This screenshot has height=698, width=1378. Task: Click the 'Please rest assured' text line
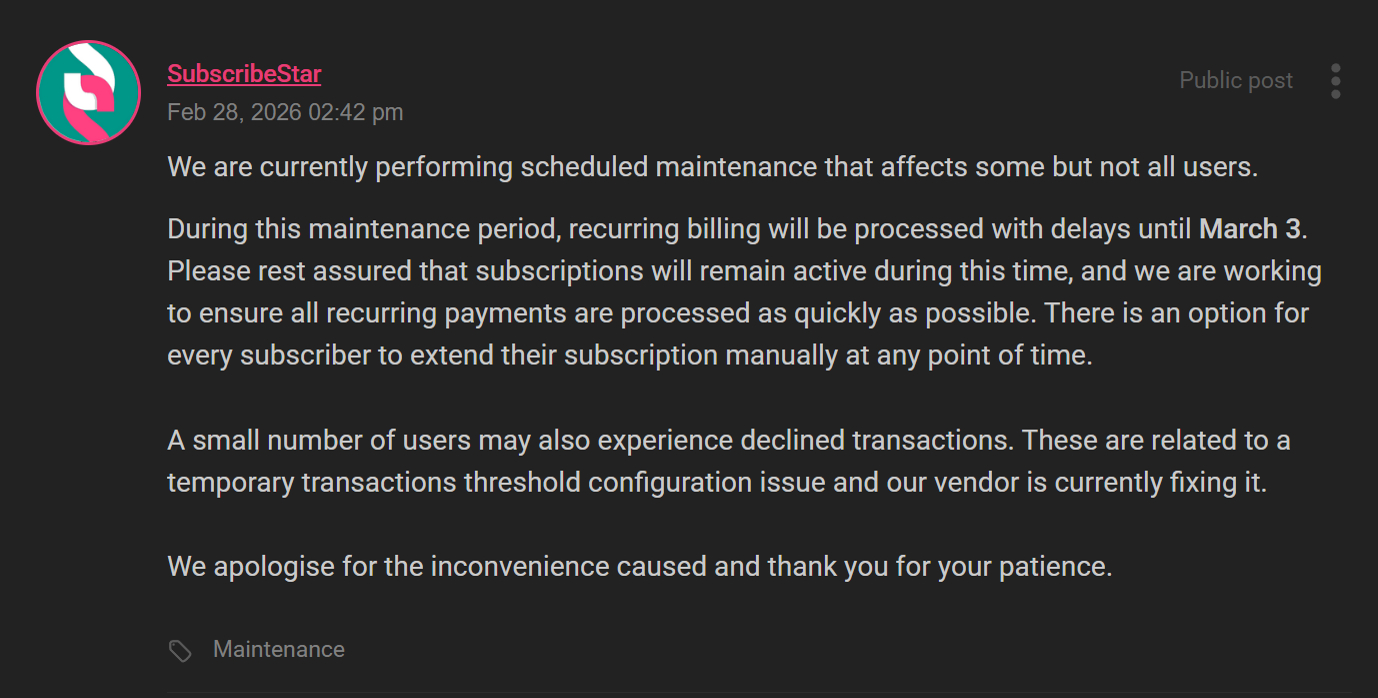point(744,271)
